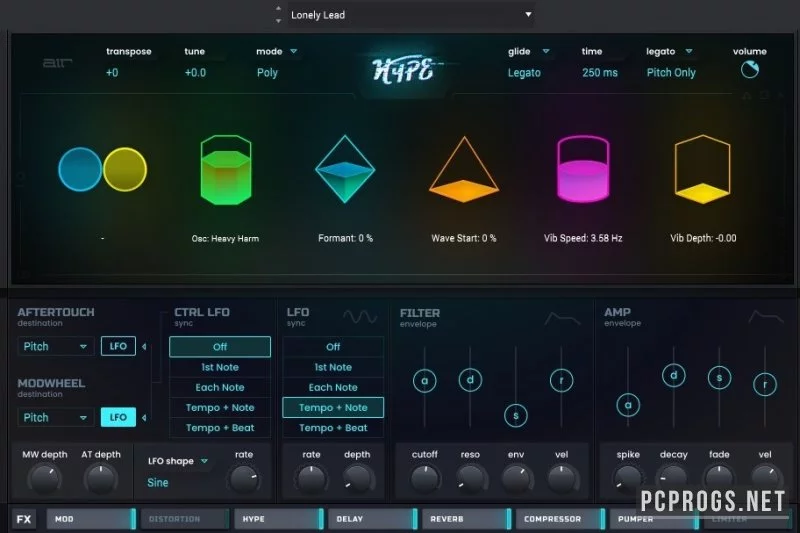Screen dimensions: 800x533
Task: Click the HYPE logo
Action: 404,70
